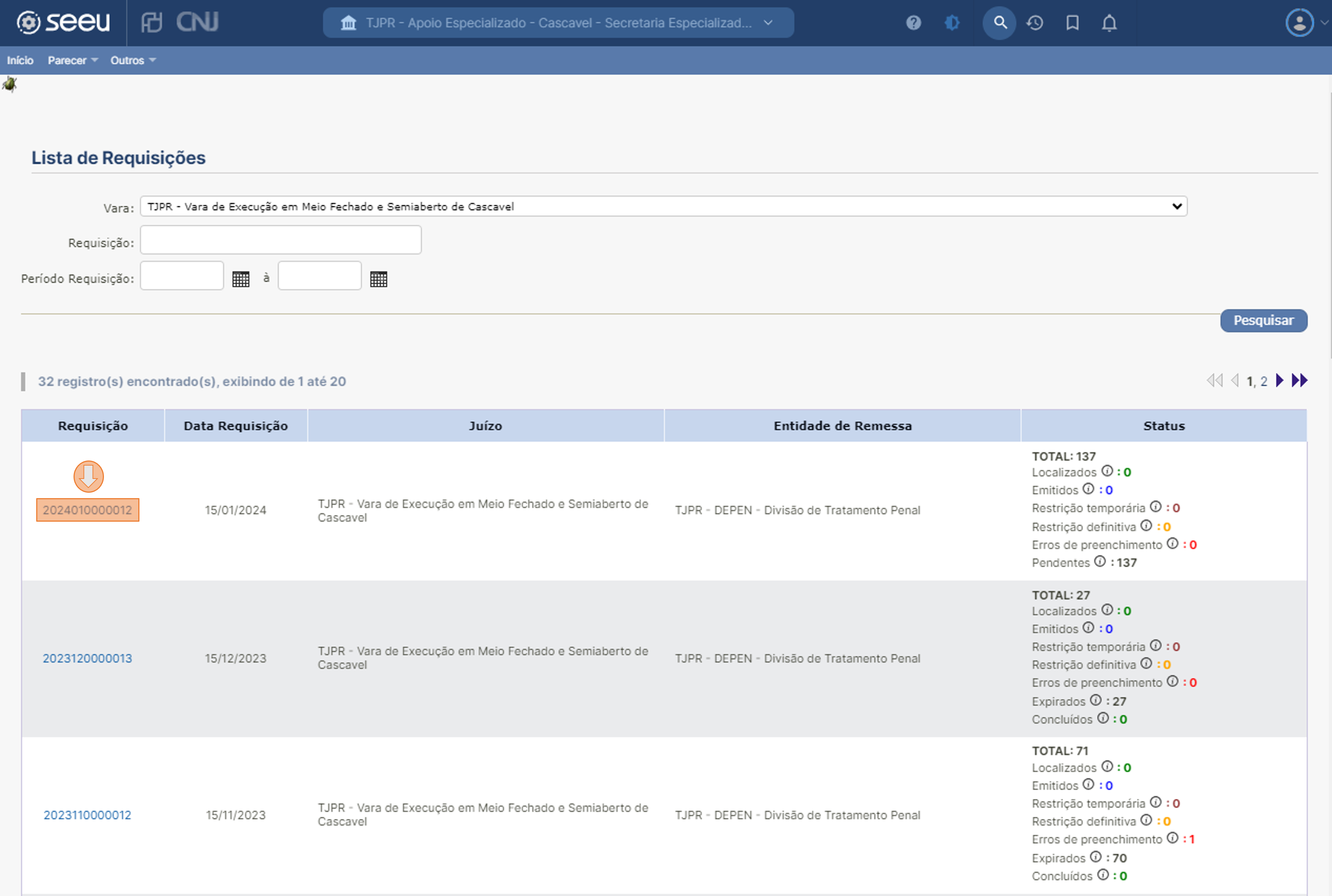
Task: Go to page 2 of results
Action: pos(1264,381)
